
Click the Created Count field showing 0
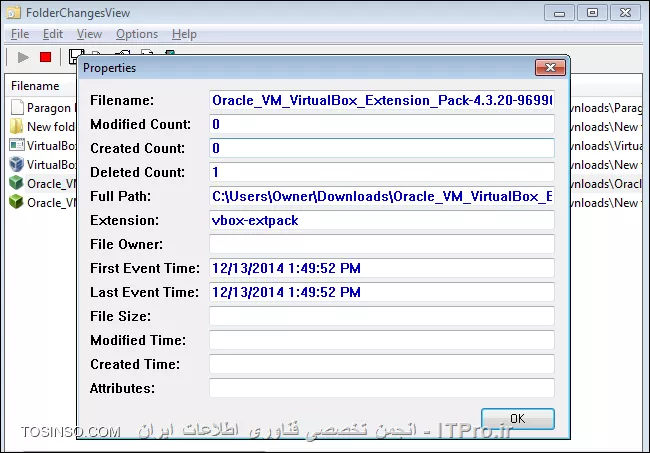(382, 148)
